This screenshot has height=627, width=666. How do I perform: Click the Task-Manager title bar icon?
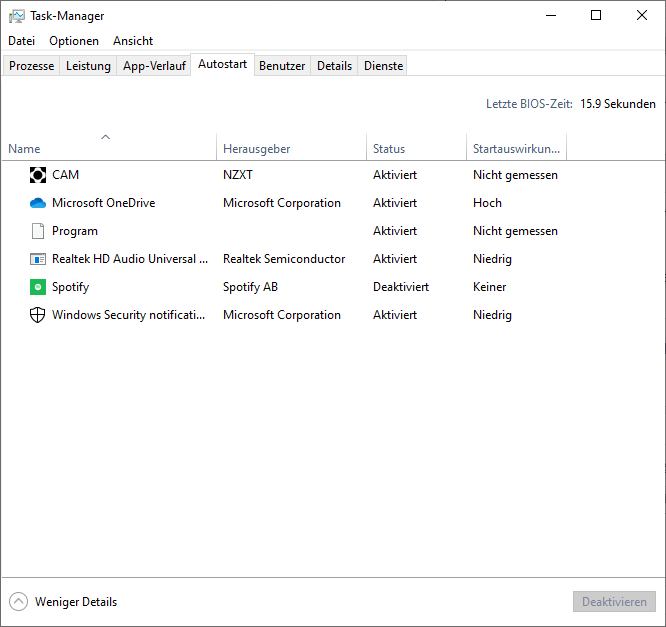tap(17, 16)
